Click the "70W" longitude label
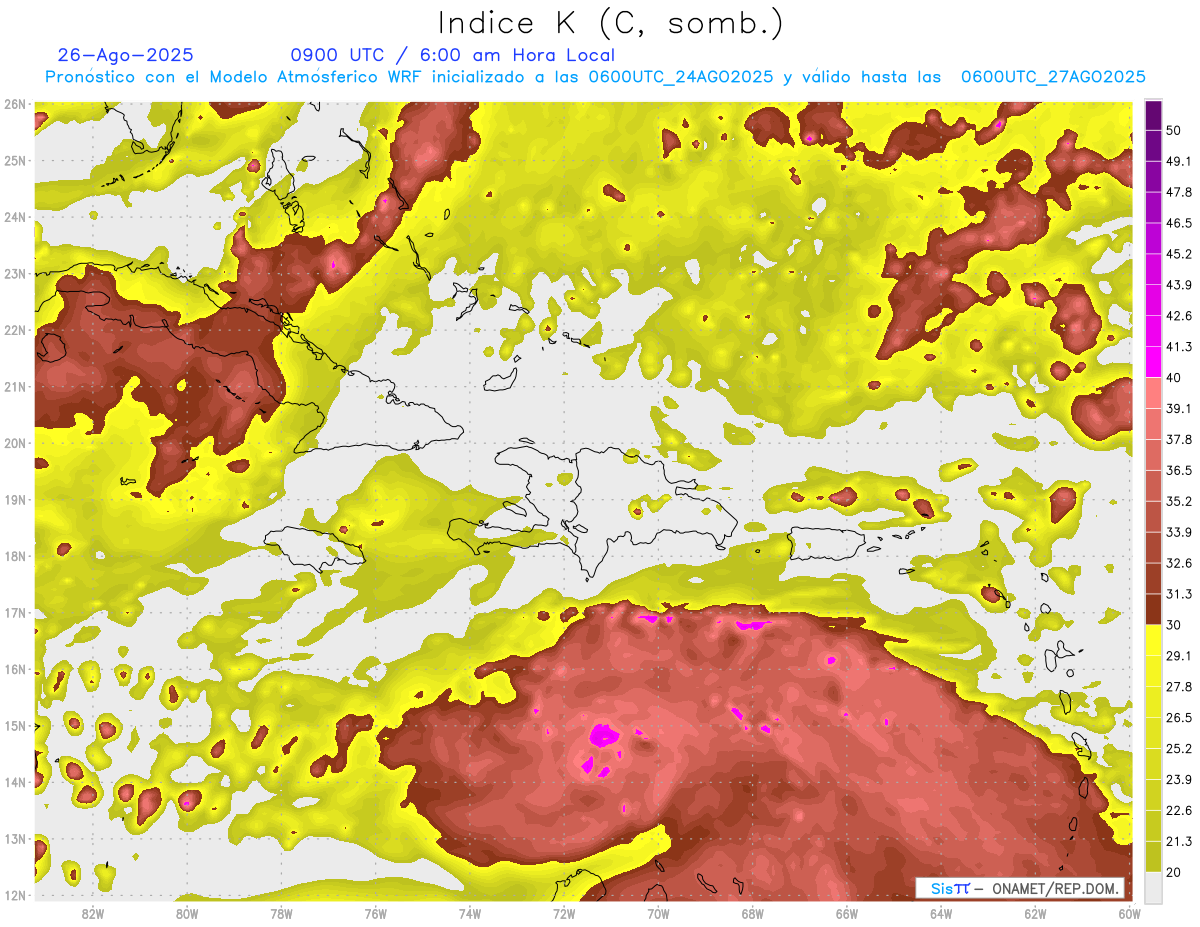This screenshot has height=927, width=1200. click(x=658, y=913)
